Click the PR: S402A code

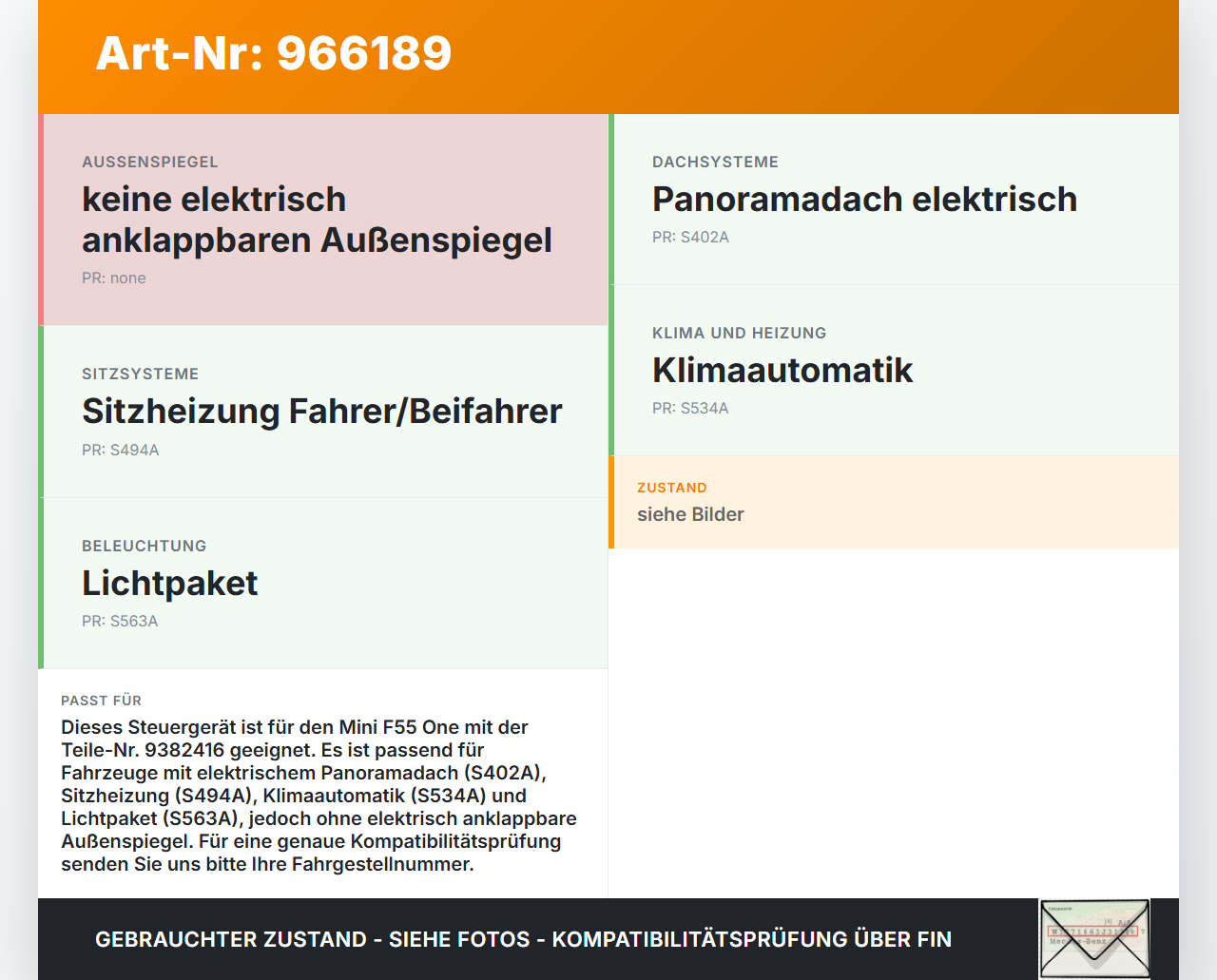[690, 237]
